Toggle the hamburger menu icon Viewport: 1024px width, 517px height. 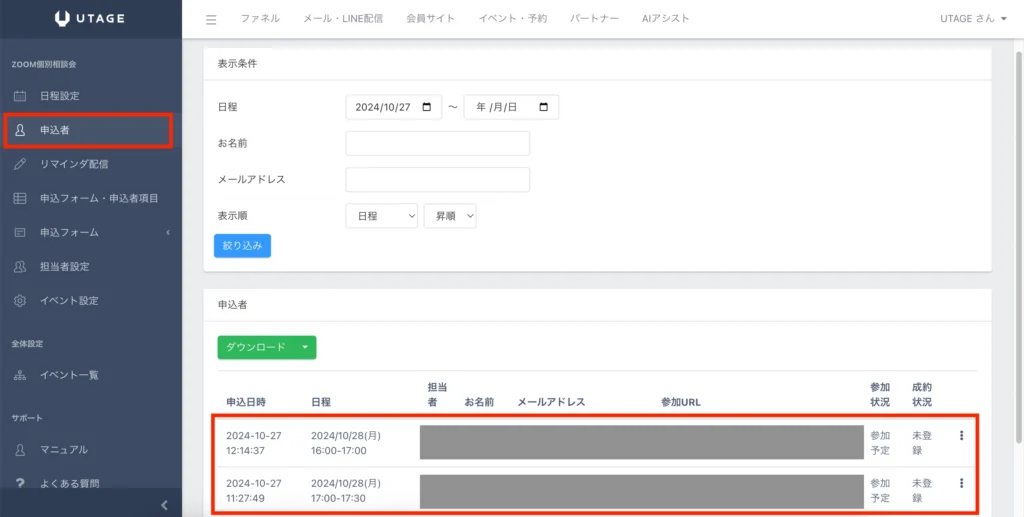[211, 20]
